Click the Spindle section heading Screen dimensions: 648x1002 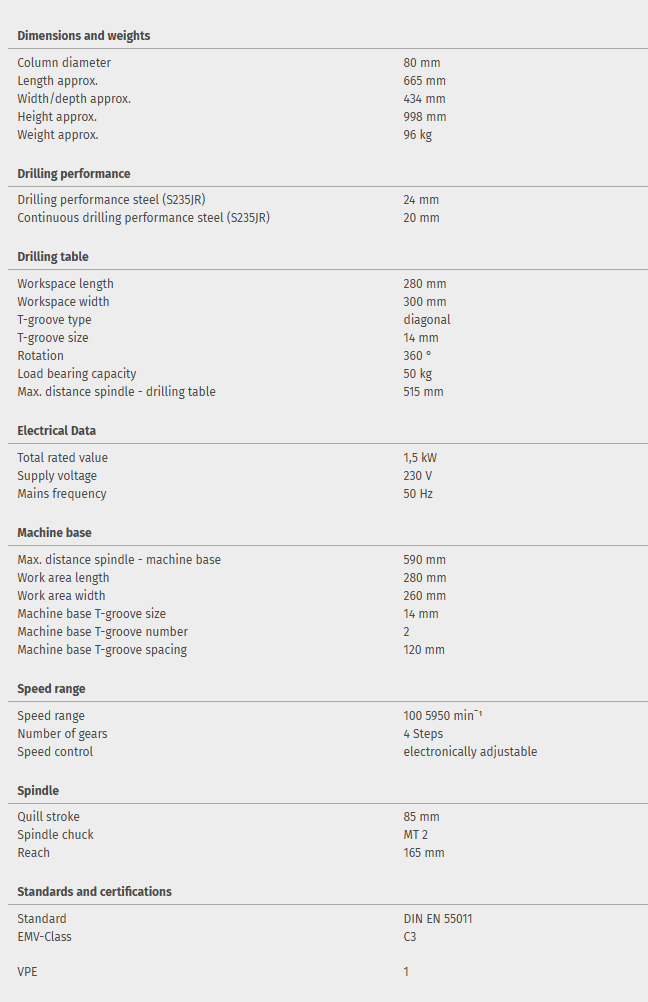(39, 791)
